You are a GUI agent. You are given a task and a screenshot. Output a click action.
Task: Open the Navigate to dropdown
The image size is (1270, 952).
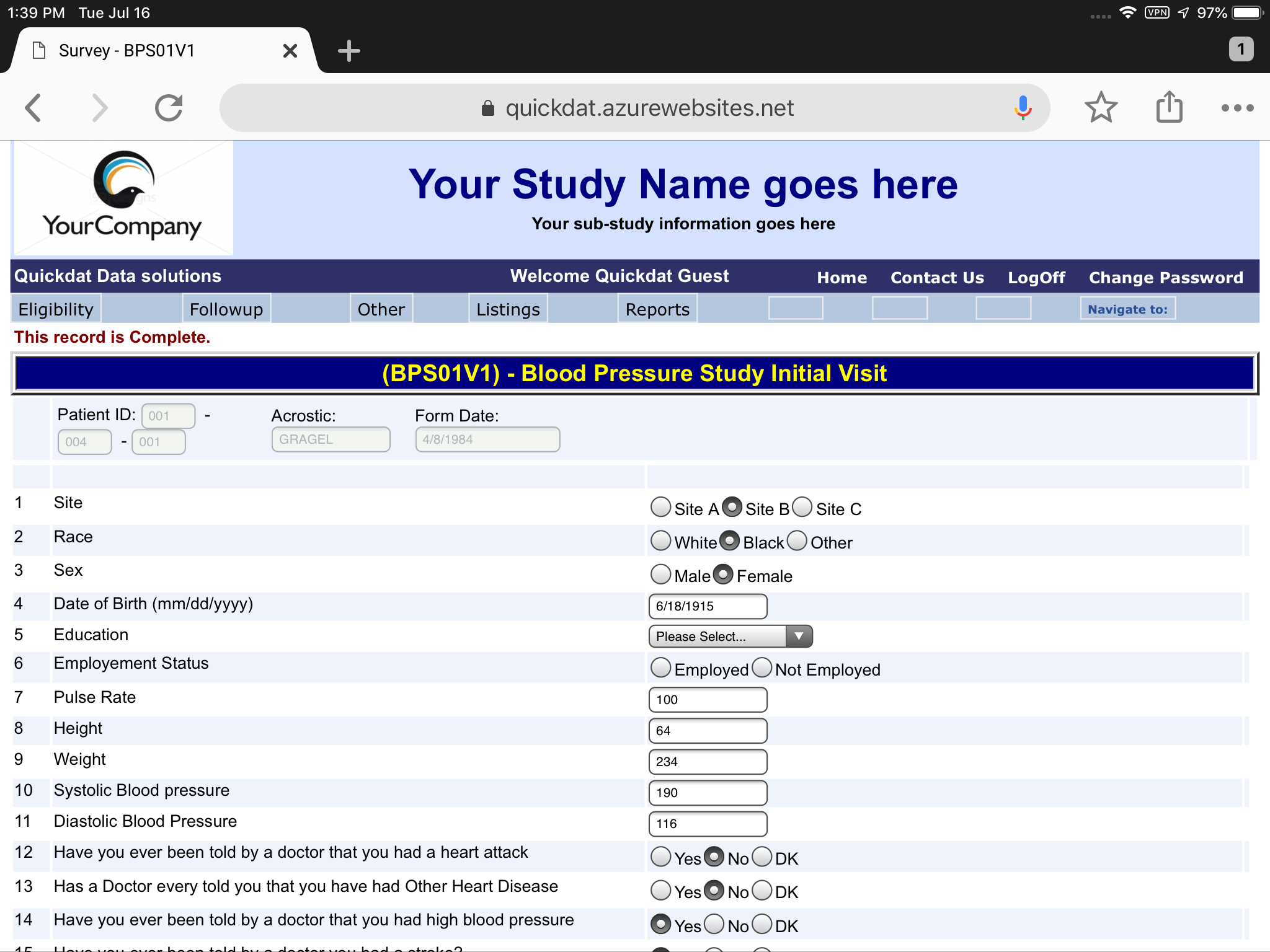[x=1127, y=309]
